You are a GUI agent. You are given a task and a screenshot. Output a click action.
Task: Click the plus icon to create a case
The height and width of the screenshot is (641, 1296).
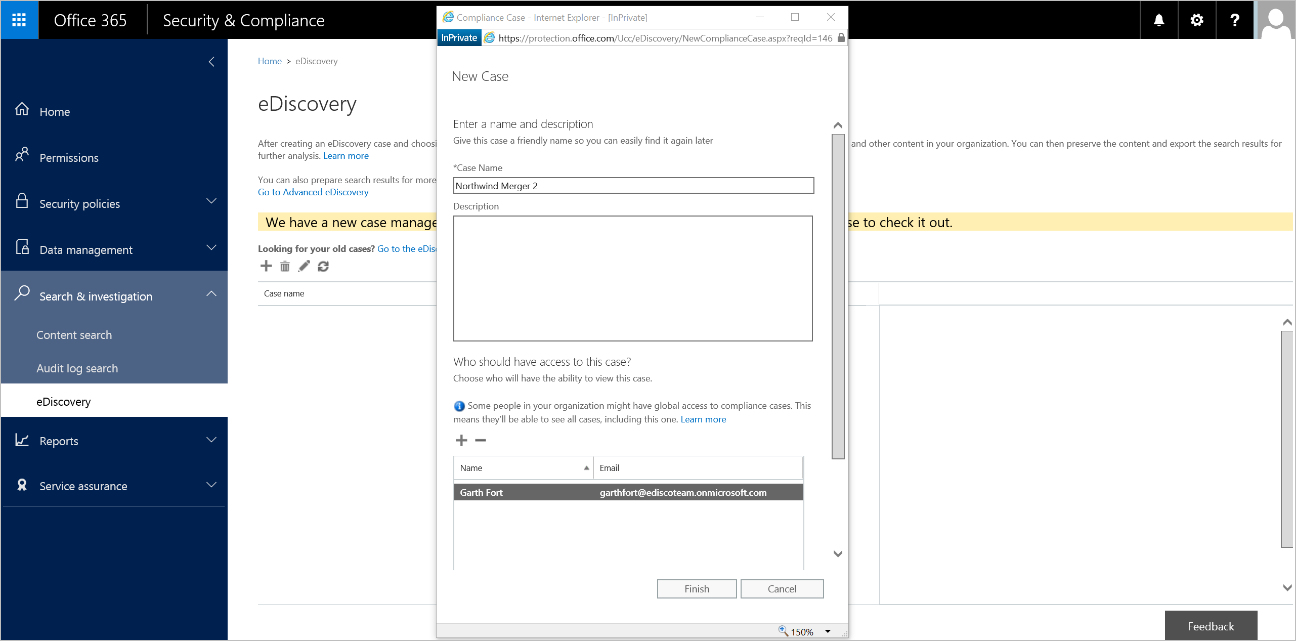point(266,266)
